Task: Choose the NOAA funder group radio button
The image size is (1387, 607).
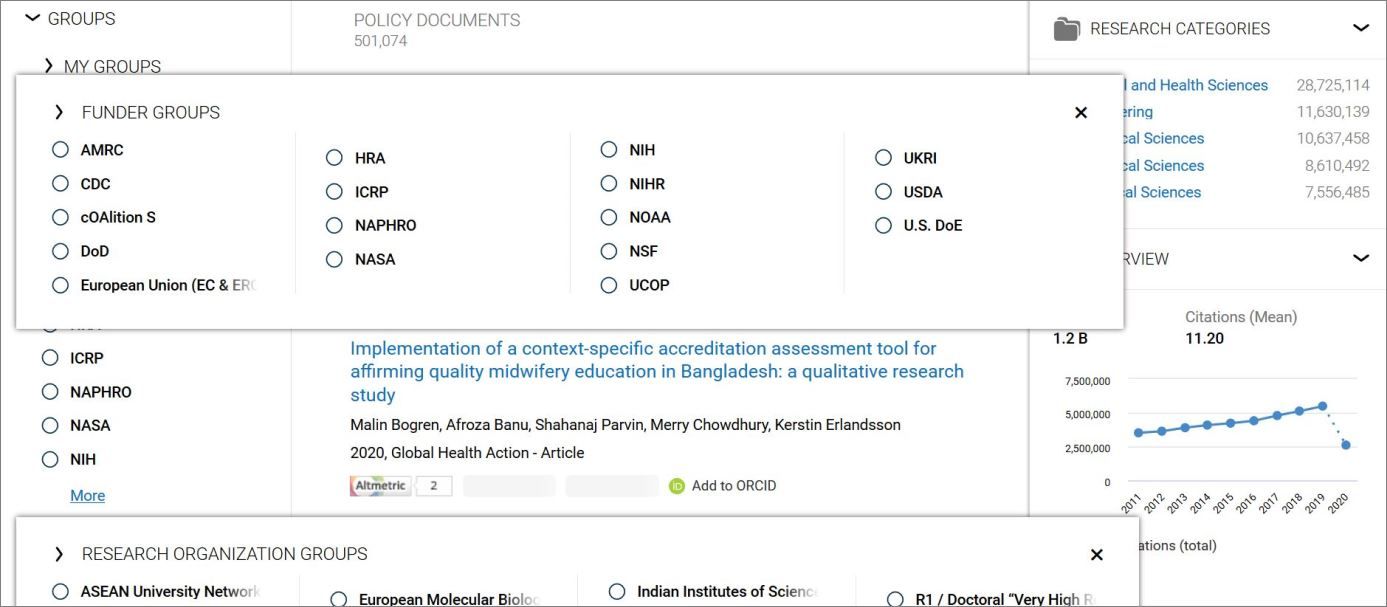Action: 609,217
